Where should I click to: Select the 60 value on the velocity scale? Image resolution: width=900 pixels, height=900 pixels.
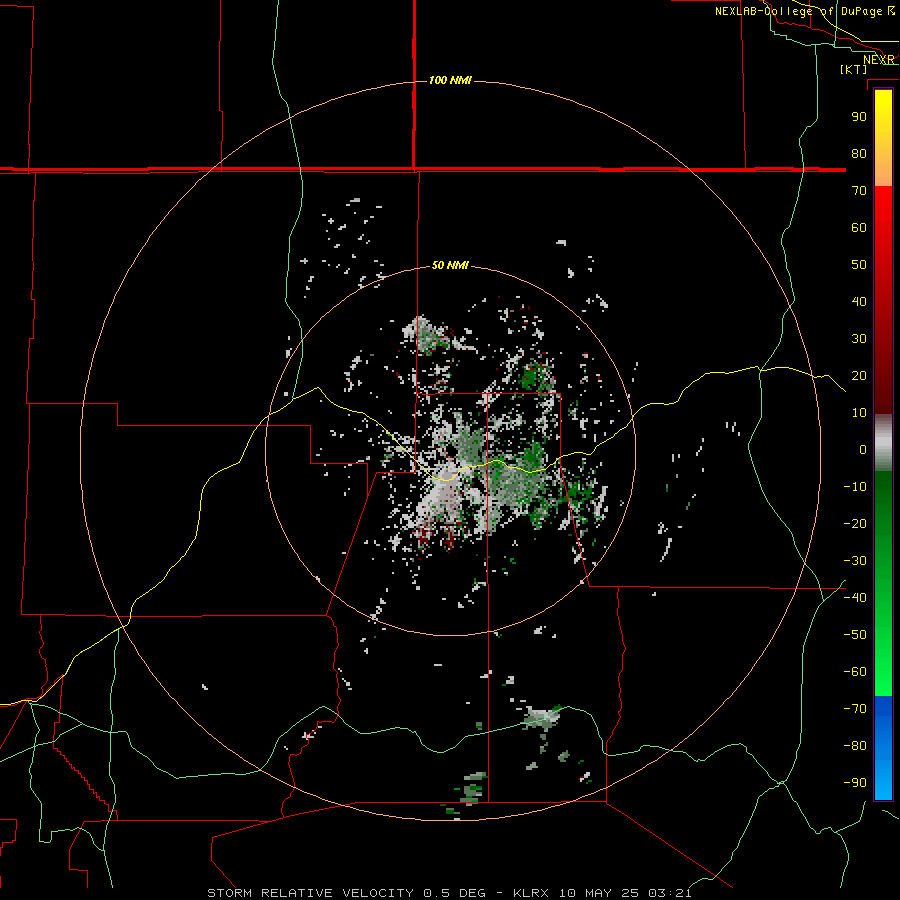click(859, 227)
